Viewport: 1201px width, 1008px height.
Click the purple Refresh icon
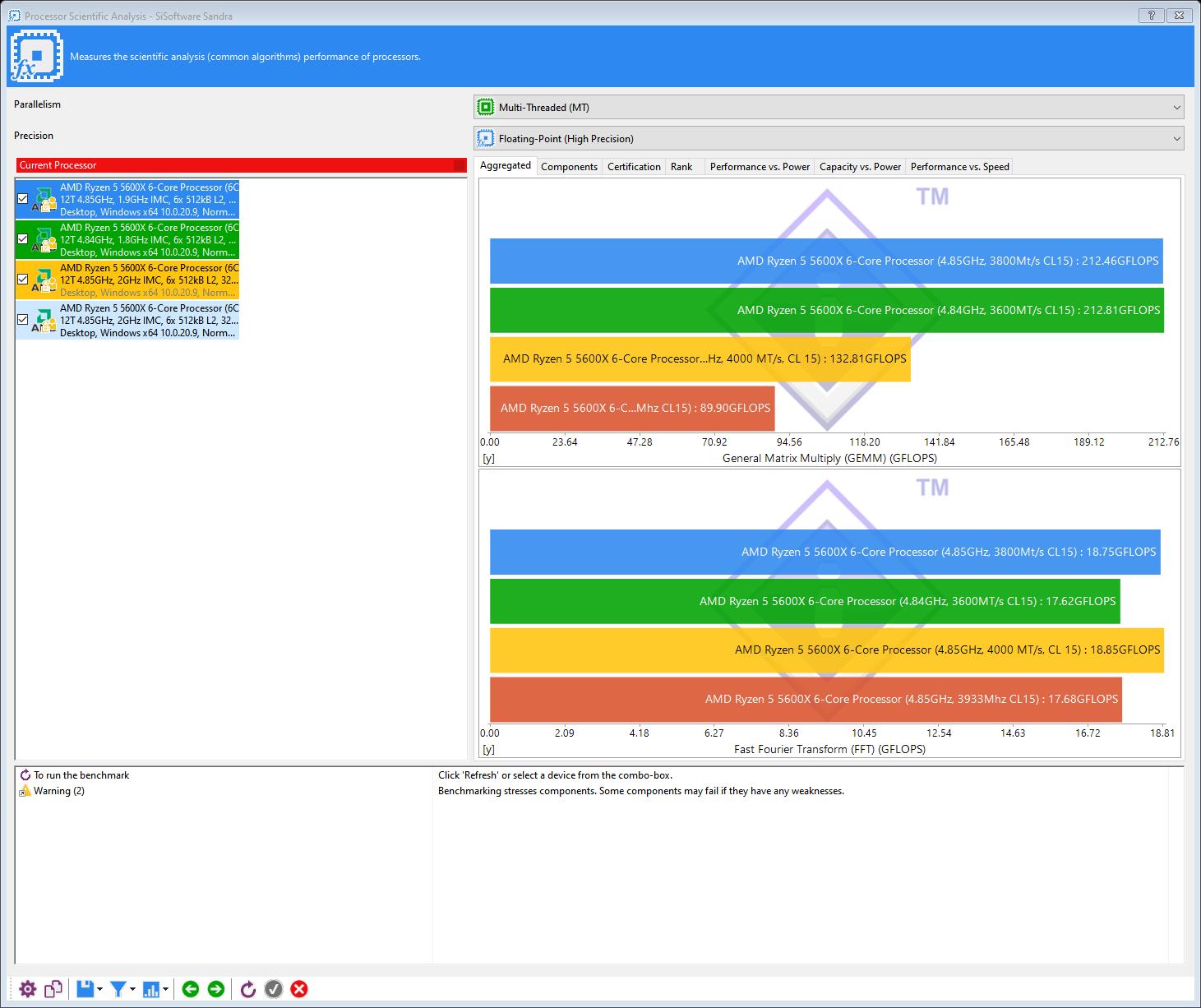tap(248, 989)
